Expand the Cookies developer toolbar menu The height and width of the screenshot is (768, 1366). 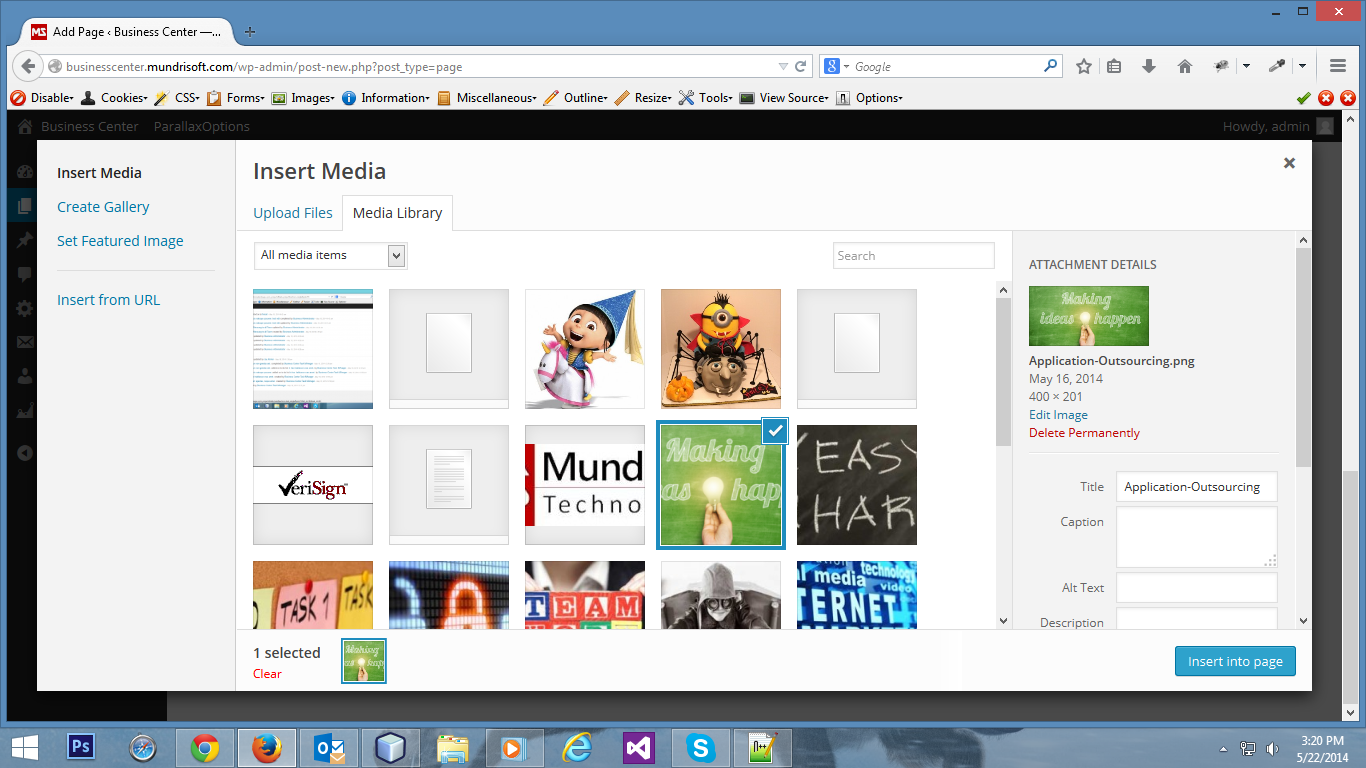click(114, 98)
